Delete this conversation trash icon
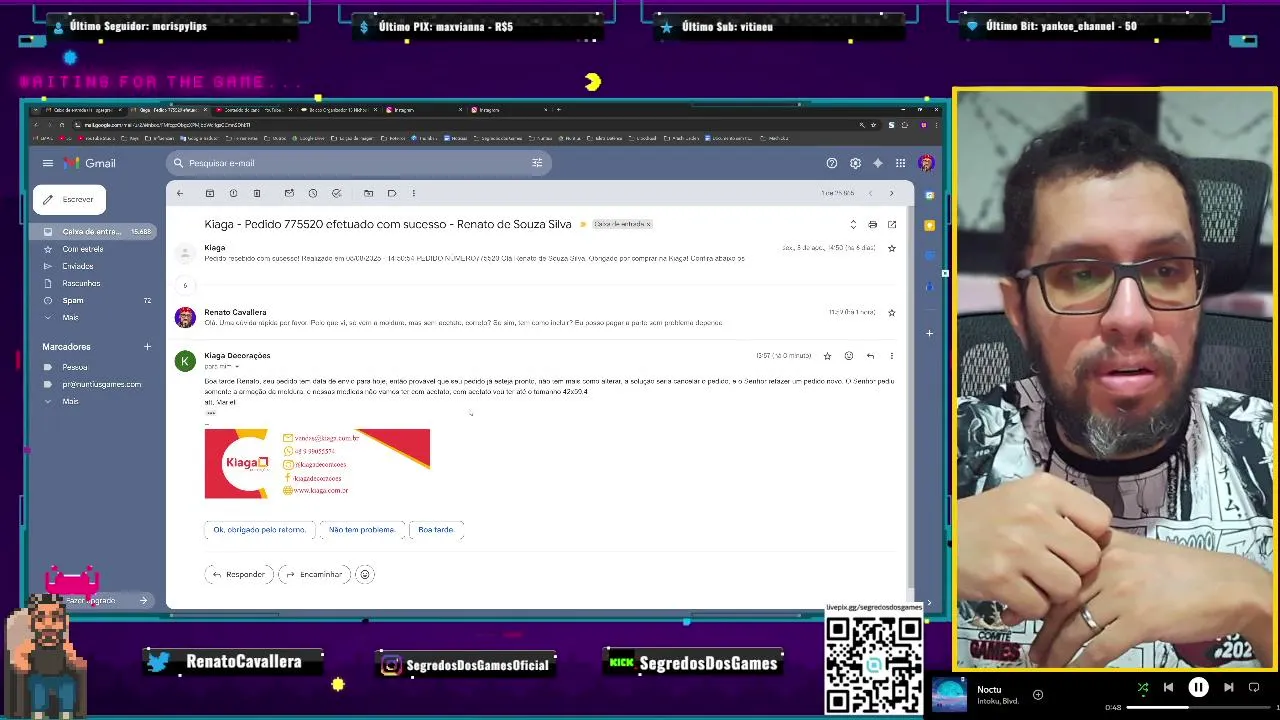 click(x=257, y=193)
